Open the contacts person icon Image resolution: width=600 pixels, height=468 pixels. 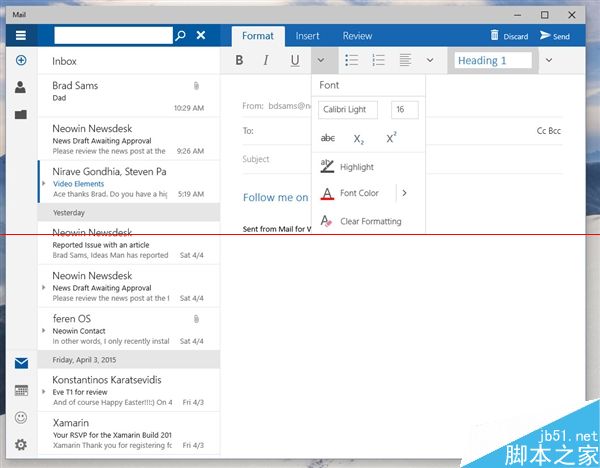click(20, 88)
